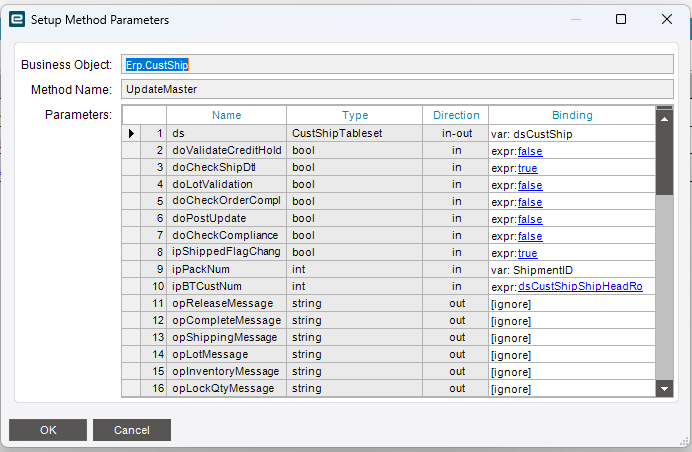Image resolution: width=692 pixels, height=452 pixels.
Task: Click the 'out' direction cell for opLotMessage
Action: point(456,354)
